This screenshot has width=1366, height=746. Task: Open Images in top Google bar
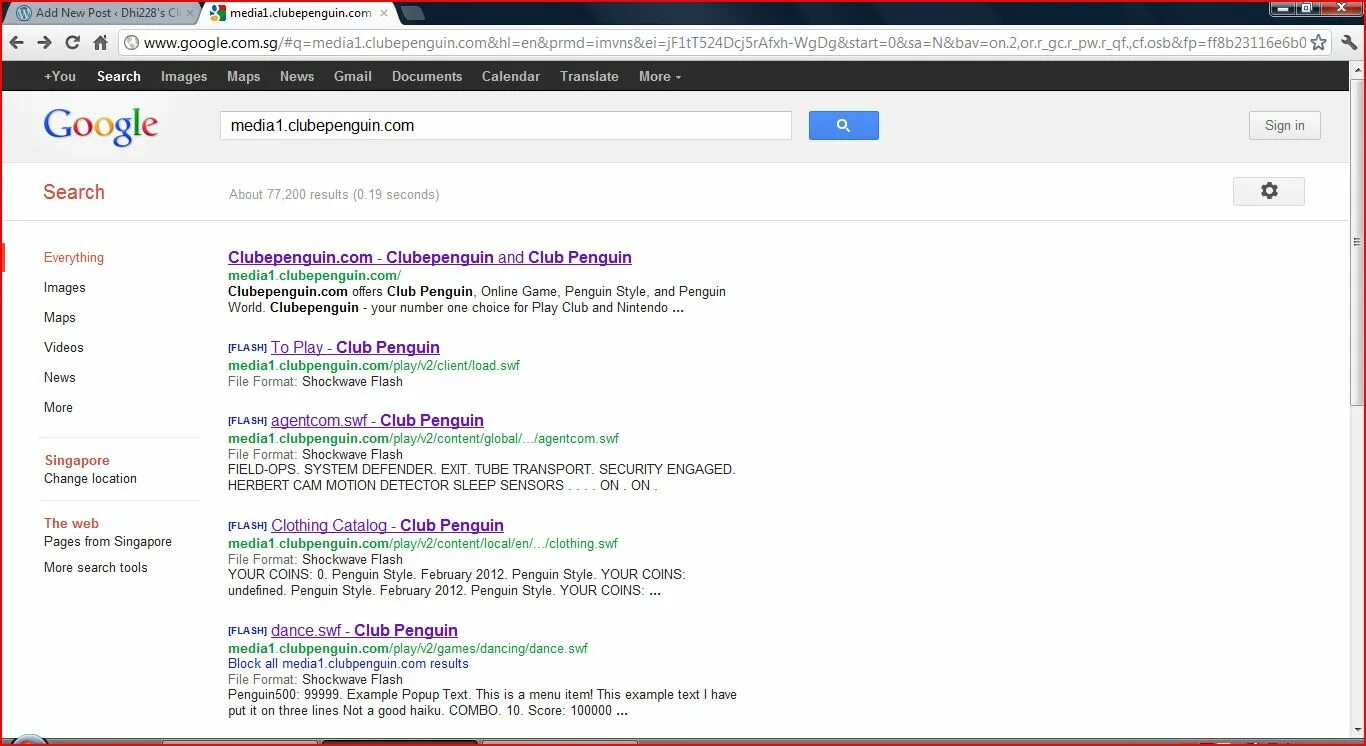point(184,76)
